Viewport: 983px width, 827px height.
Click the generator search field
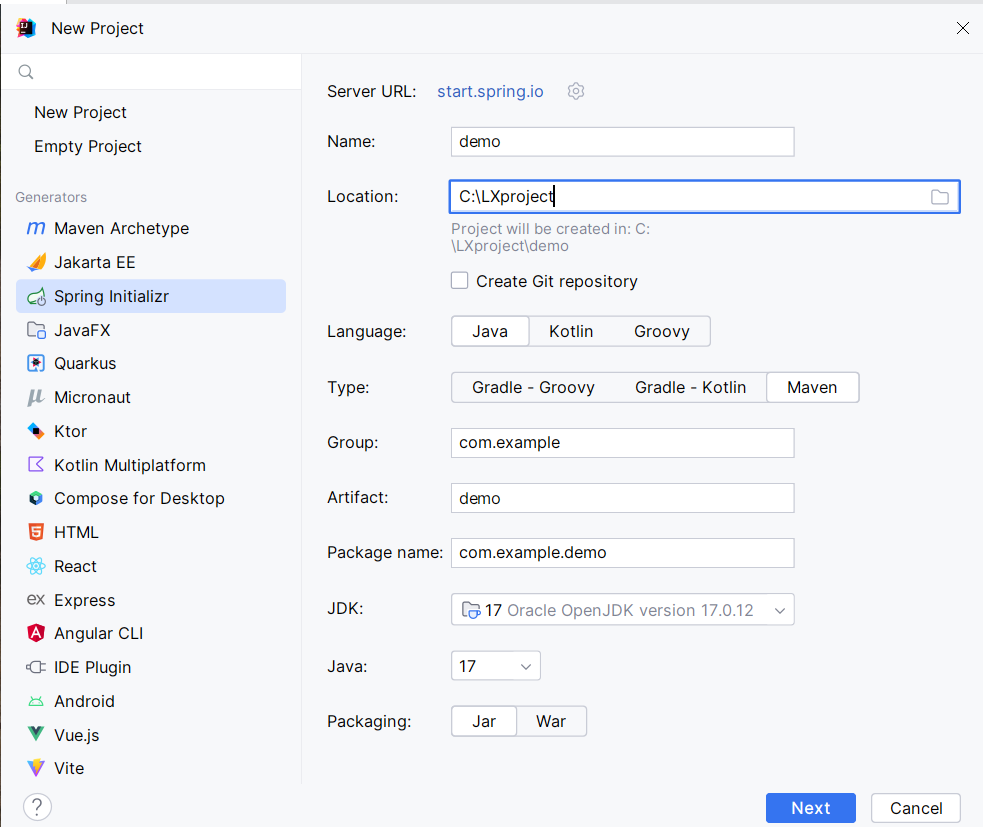151,72
